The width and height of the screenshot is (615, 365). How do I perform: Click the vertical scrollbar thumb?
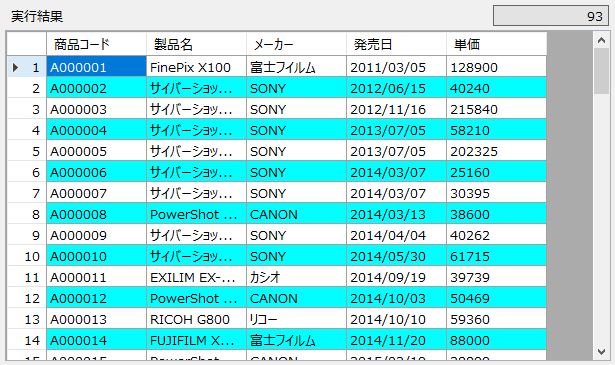(x=601, y=71)
